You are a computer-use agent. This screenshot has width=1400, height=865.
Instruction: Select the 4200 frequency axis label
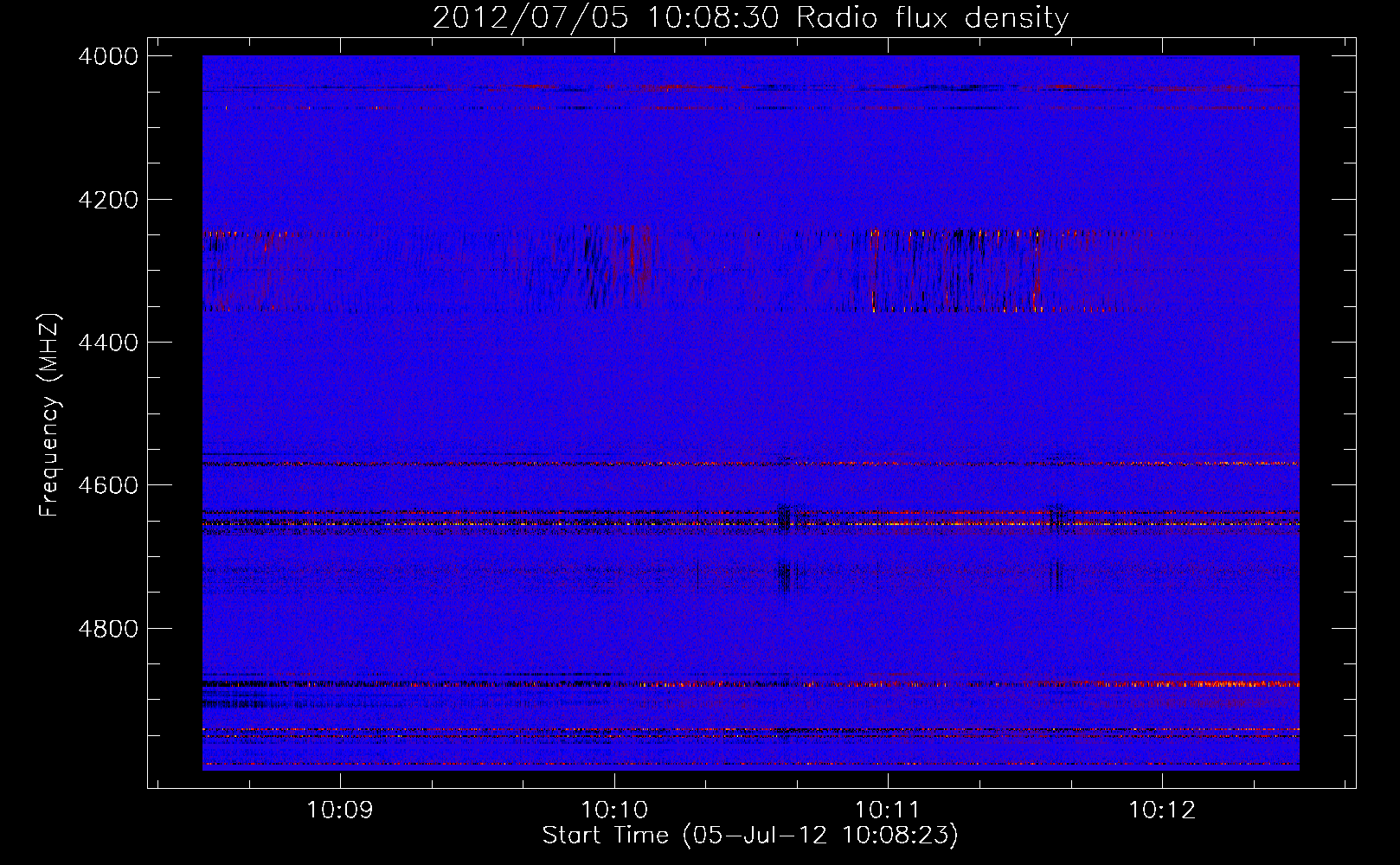(x=108, y=200)
